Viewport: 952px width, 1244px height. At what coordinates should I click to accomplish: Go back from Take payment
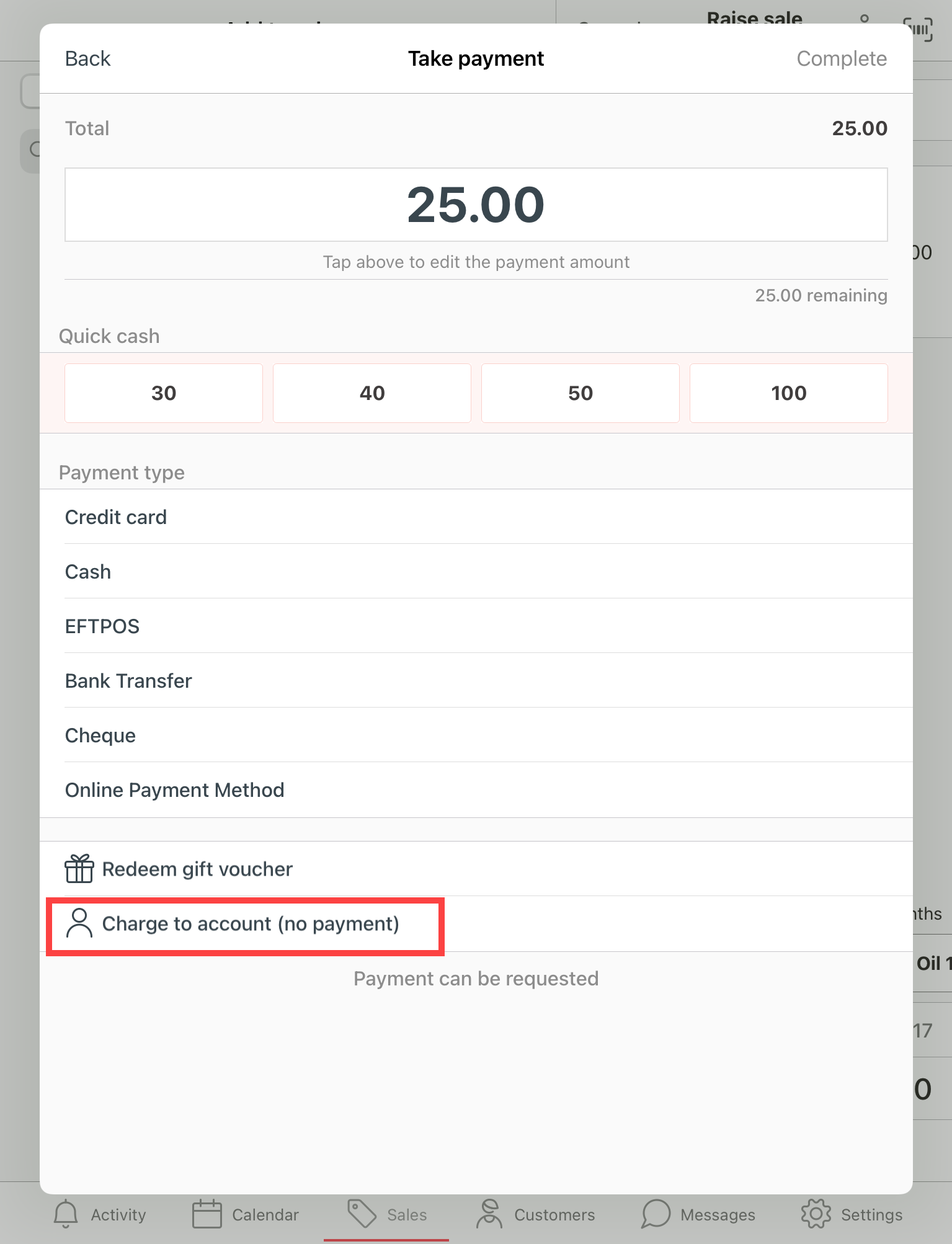pyautogui.click(x=87, y=59)
